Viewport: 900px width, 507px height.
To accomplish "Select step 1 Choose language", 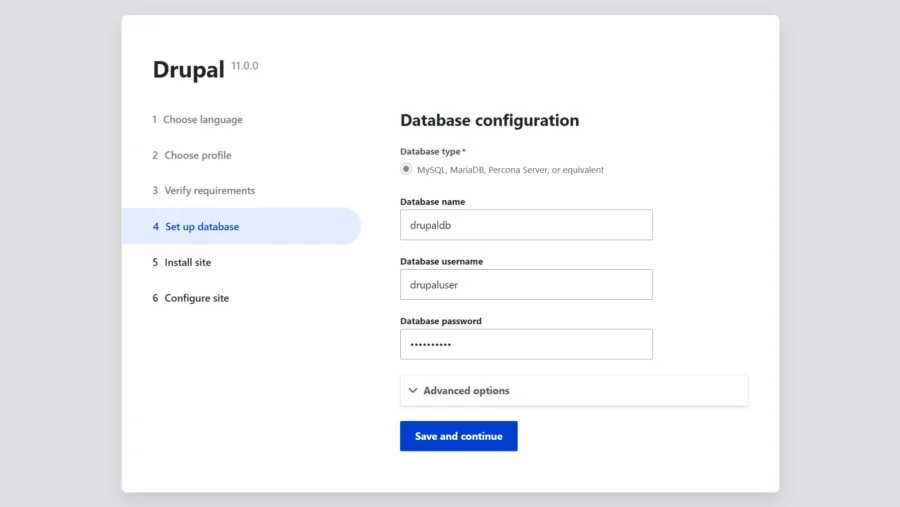I will (x=197, y=119).
